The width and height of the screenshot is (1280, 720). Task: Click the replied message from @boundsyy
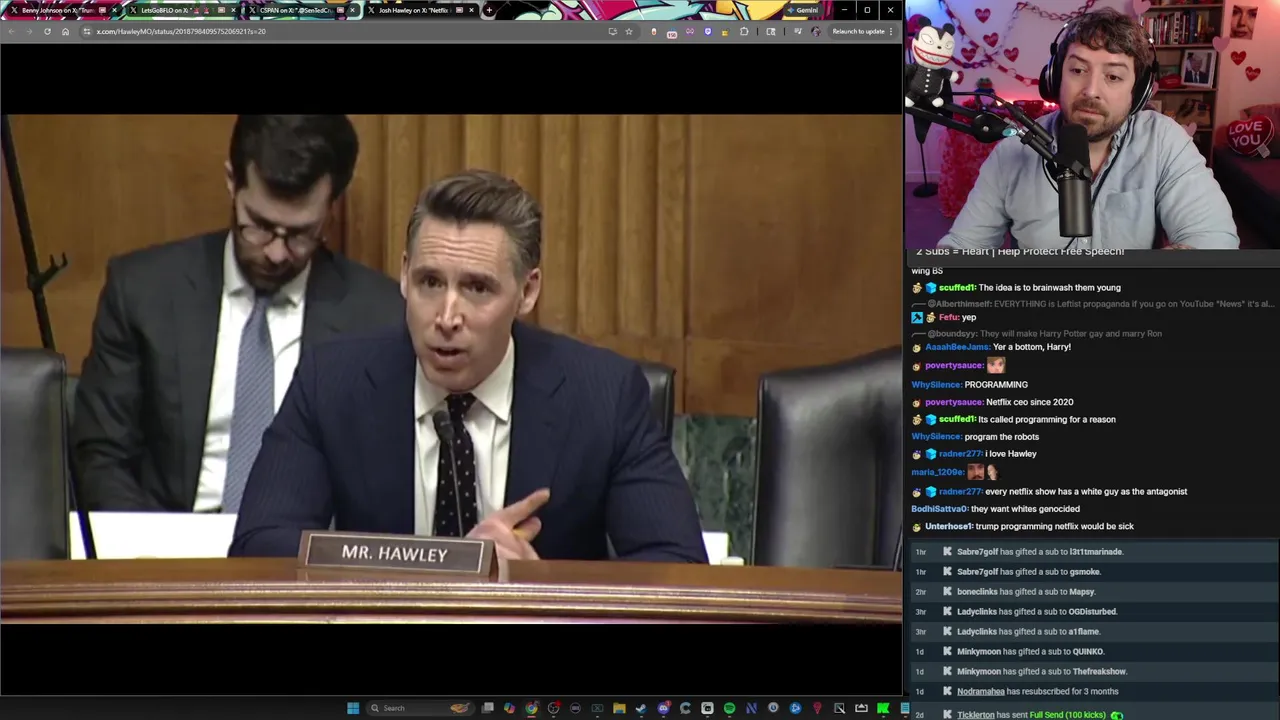[1036, 333]
